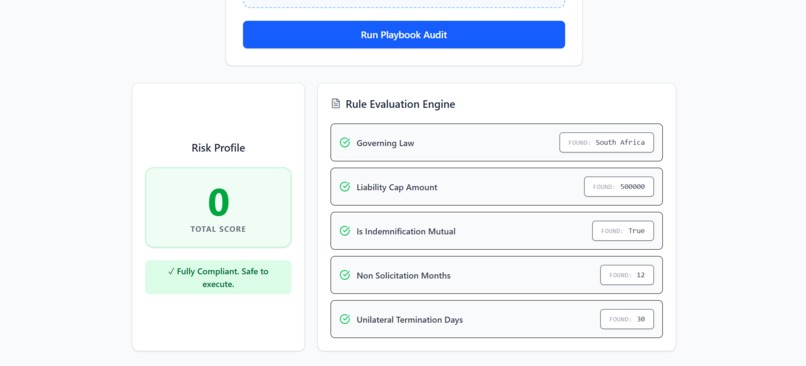Click the FOUND: 500000 value badge
This screenshot has height=366, width=806.
[x=619, y=187]
